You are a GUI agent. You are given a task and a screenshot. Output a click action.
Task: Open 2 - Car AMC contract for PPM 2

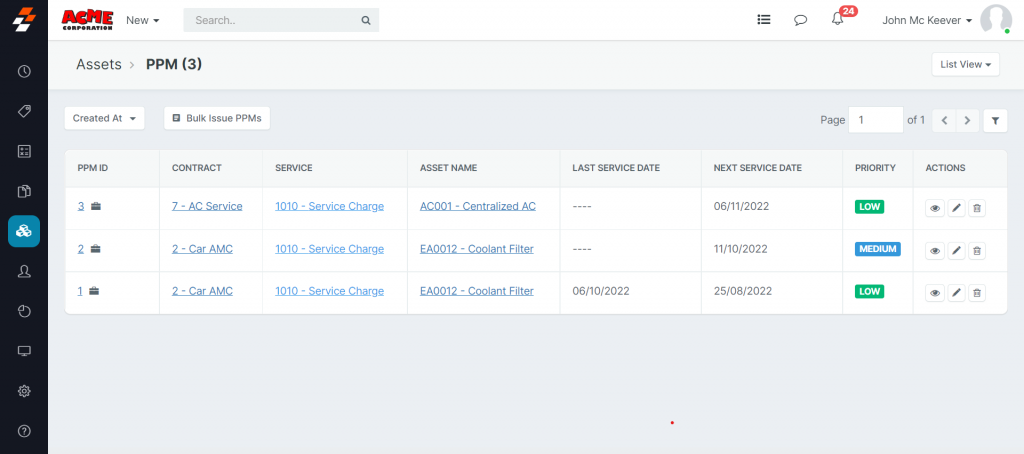tap(202, 249)
